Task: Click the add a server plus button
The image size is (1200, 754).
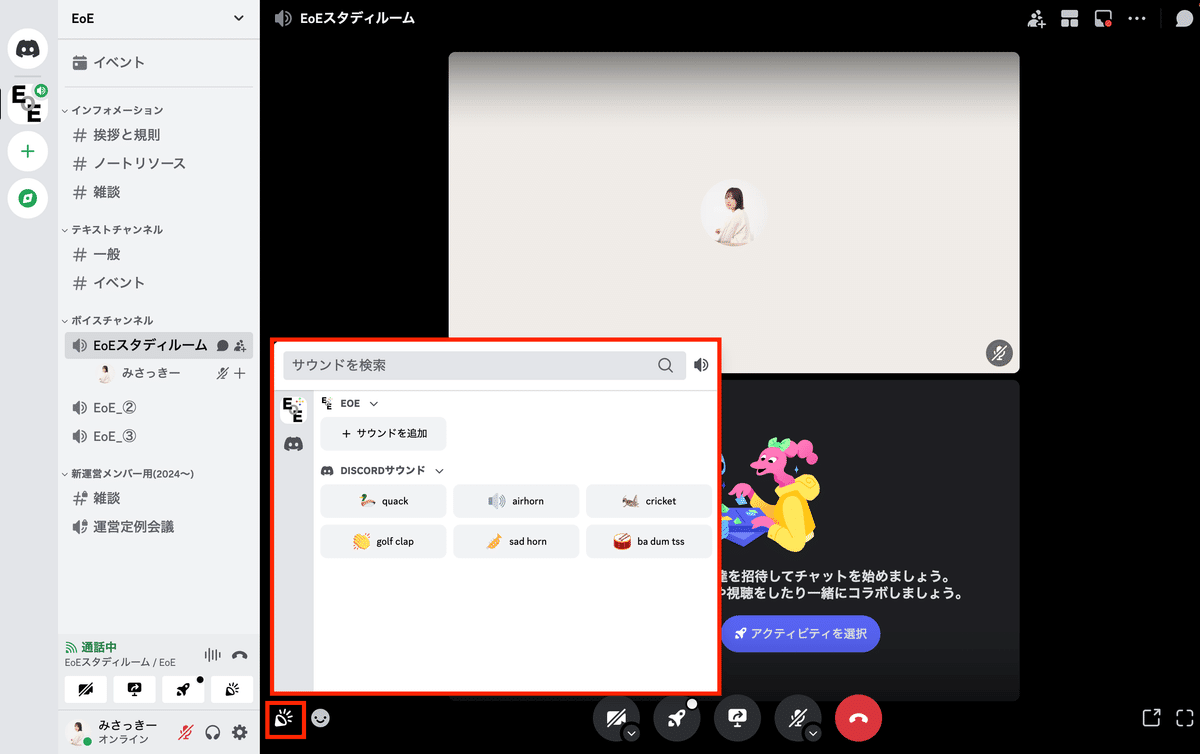Action: coord(28,152)
